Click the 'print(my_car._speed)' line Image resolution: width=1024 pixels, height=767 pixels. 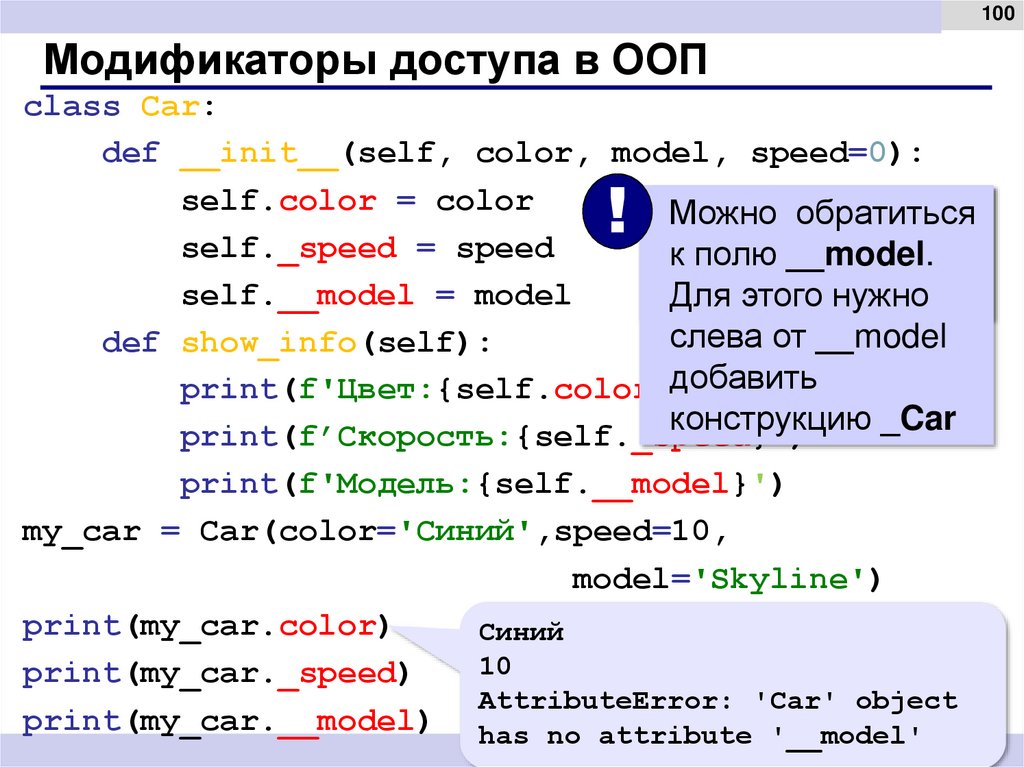point(216,674)
